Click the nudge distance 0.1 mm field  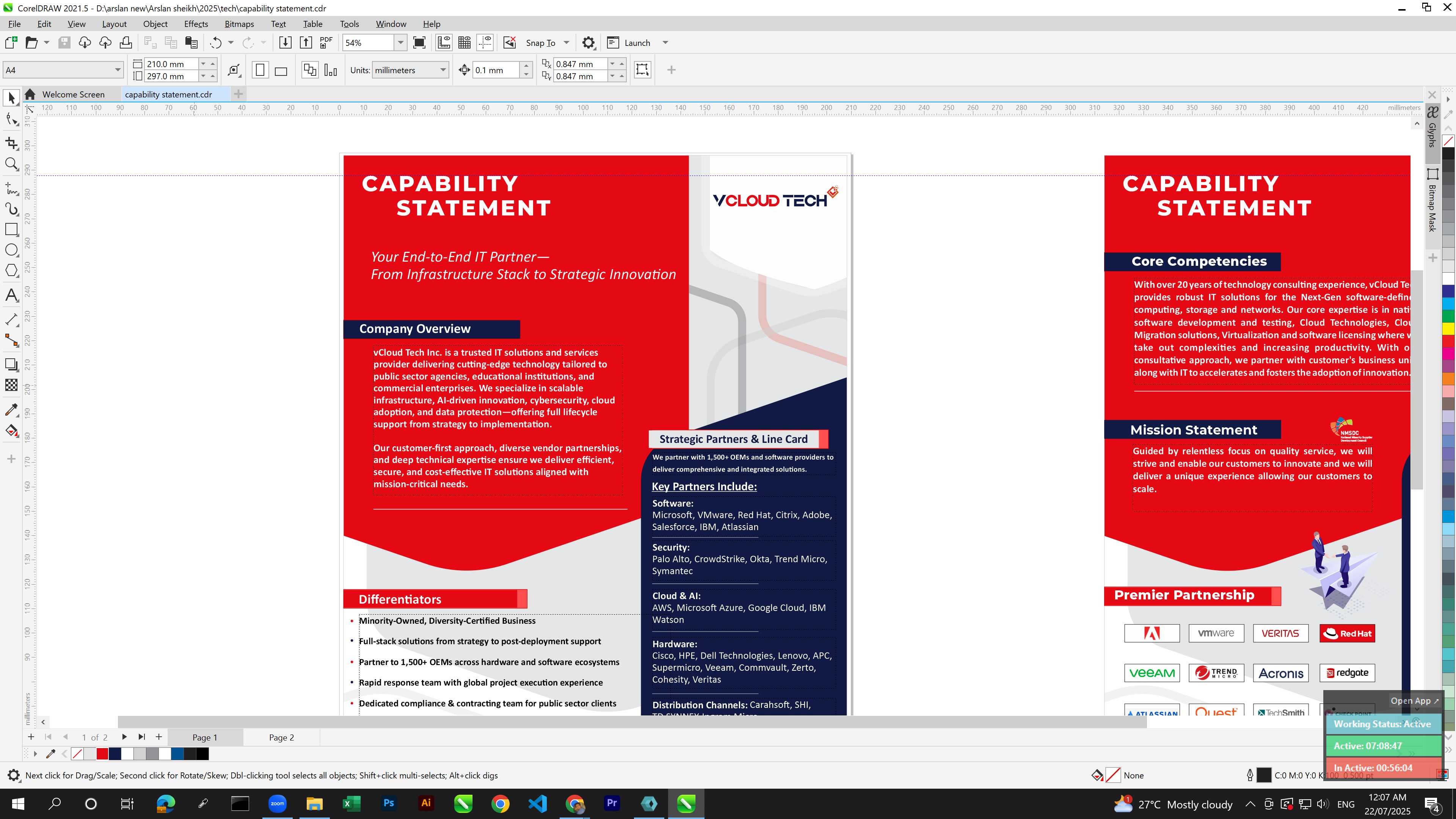coord(496,70)
